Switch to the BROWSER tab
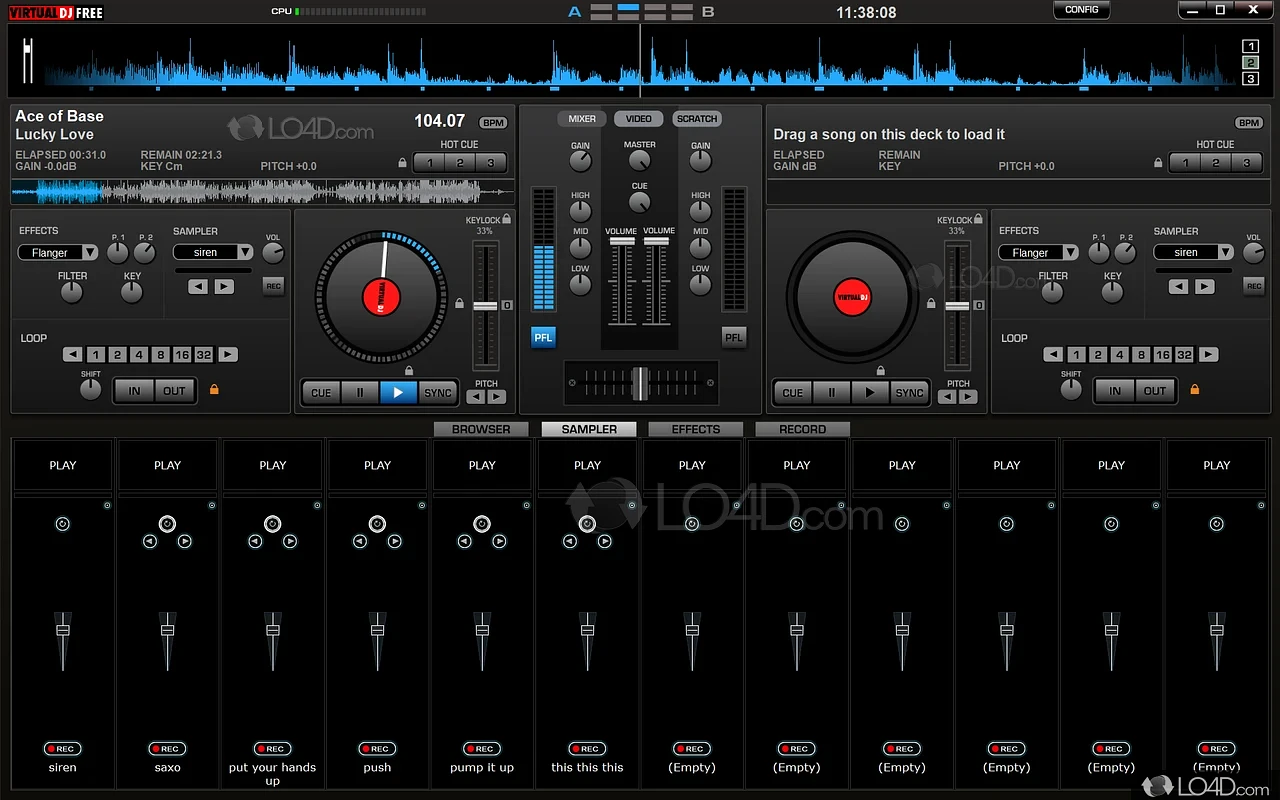 (481, 429)
